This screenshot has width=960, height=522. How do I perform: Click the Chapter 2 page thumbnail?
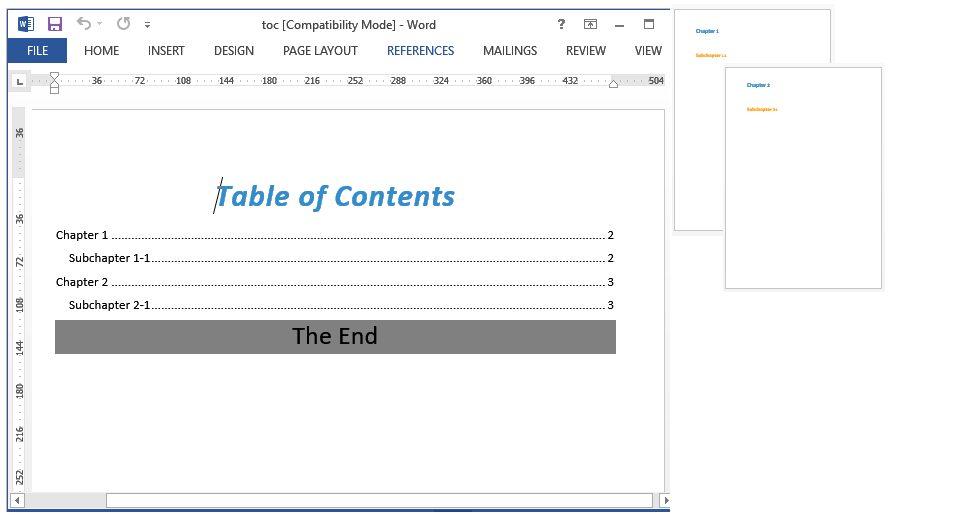click(803, 178)
